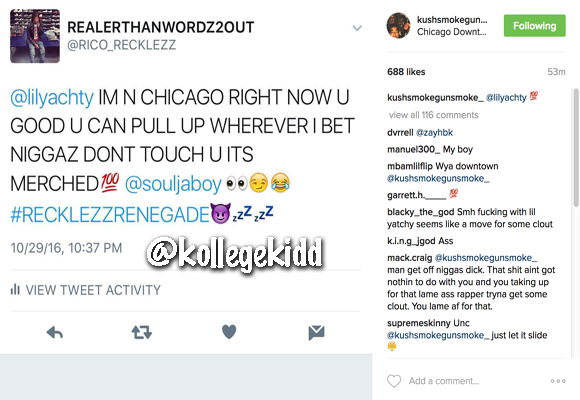The height and width of the screenshot is (400, 580).
Task: Click the comments panel scrollbar
Action: pyautogui.click(x=576, y=148)
